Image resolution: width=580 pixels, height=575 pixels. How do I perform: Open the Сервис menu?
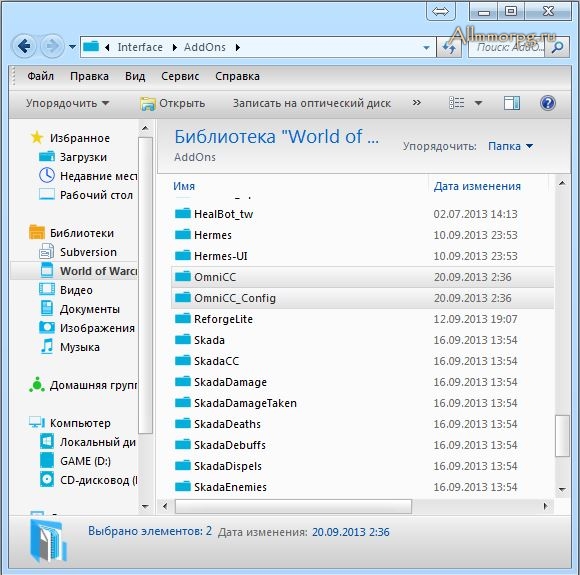180,76
